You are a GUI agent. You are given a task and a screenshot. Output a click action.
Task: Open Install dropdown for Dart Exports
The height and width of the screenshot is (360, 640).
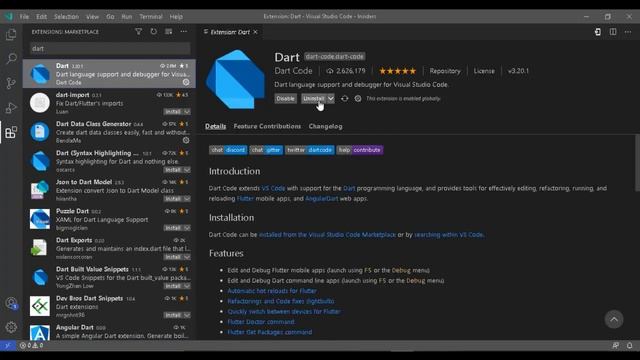pyautogui.click(x=187, y=257)
